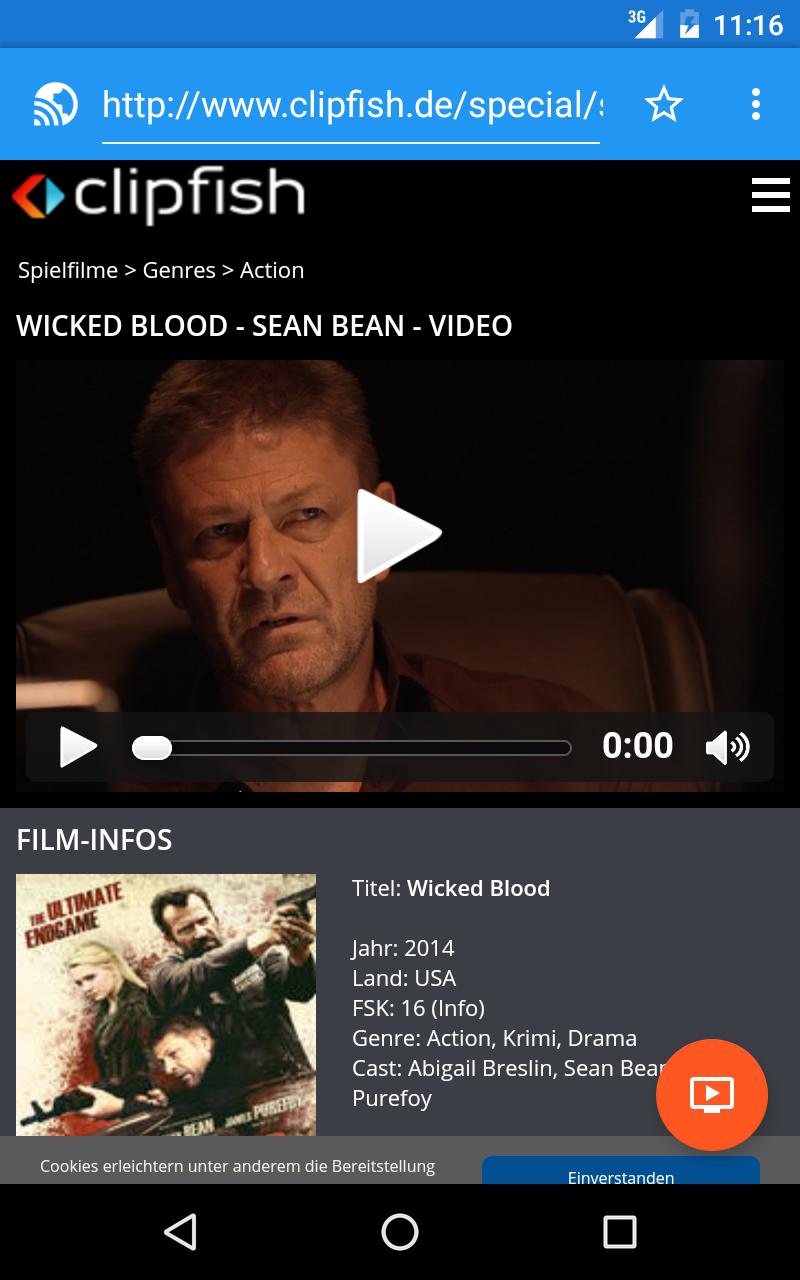Mute video using speaker icon
800x1280 pixels.
tap(727, 747)
